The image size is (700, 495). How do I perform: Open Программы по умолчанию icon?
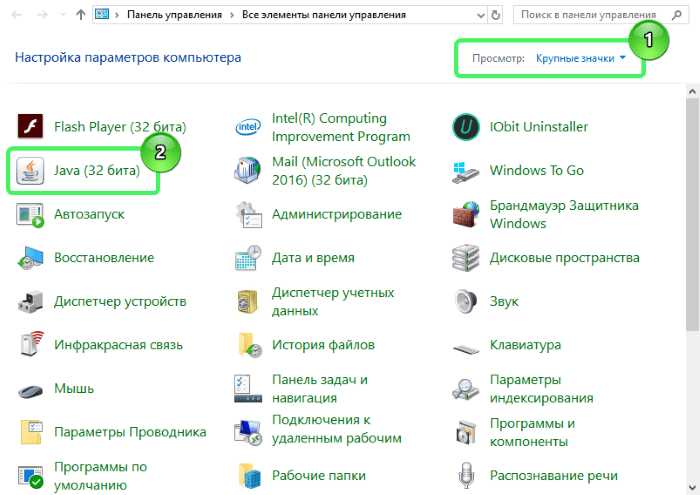[30, 476]
